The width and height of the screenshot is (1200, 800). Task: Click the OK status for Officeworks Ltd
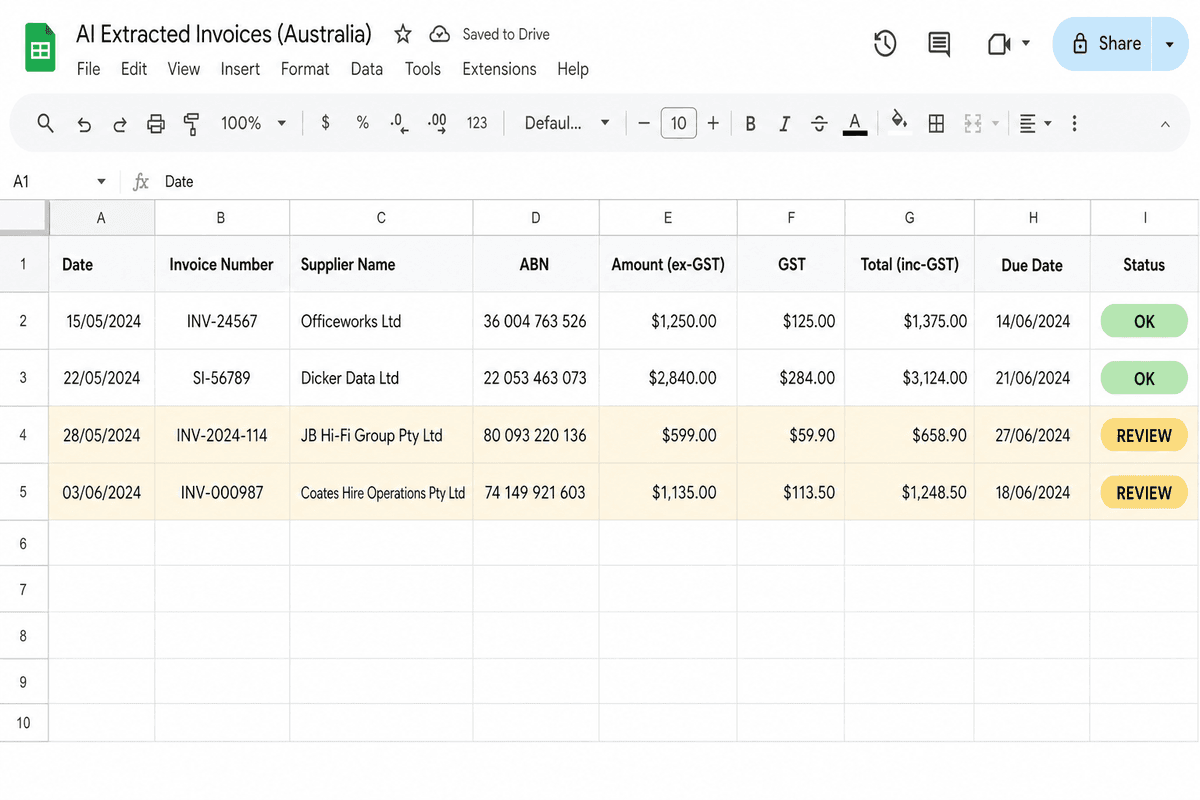(1144, 321)
